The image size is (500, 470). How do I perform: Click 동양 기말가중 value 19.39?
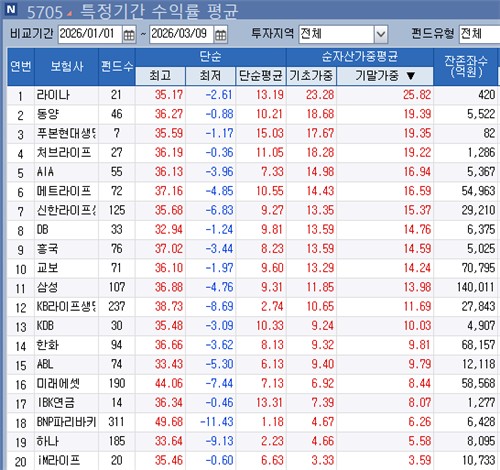click(417, 115)
